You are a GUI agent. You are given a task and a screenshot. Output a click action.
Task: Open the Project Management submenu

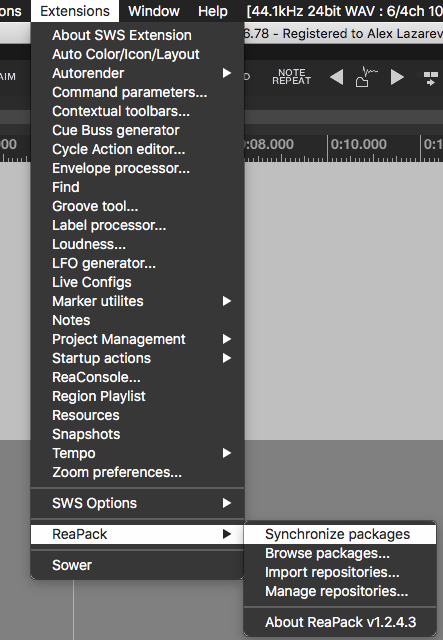138,339
